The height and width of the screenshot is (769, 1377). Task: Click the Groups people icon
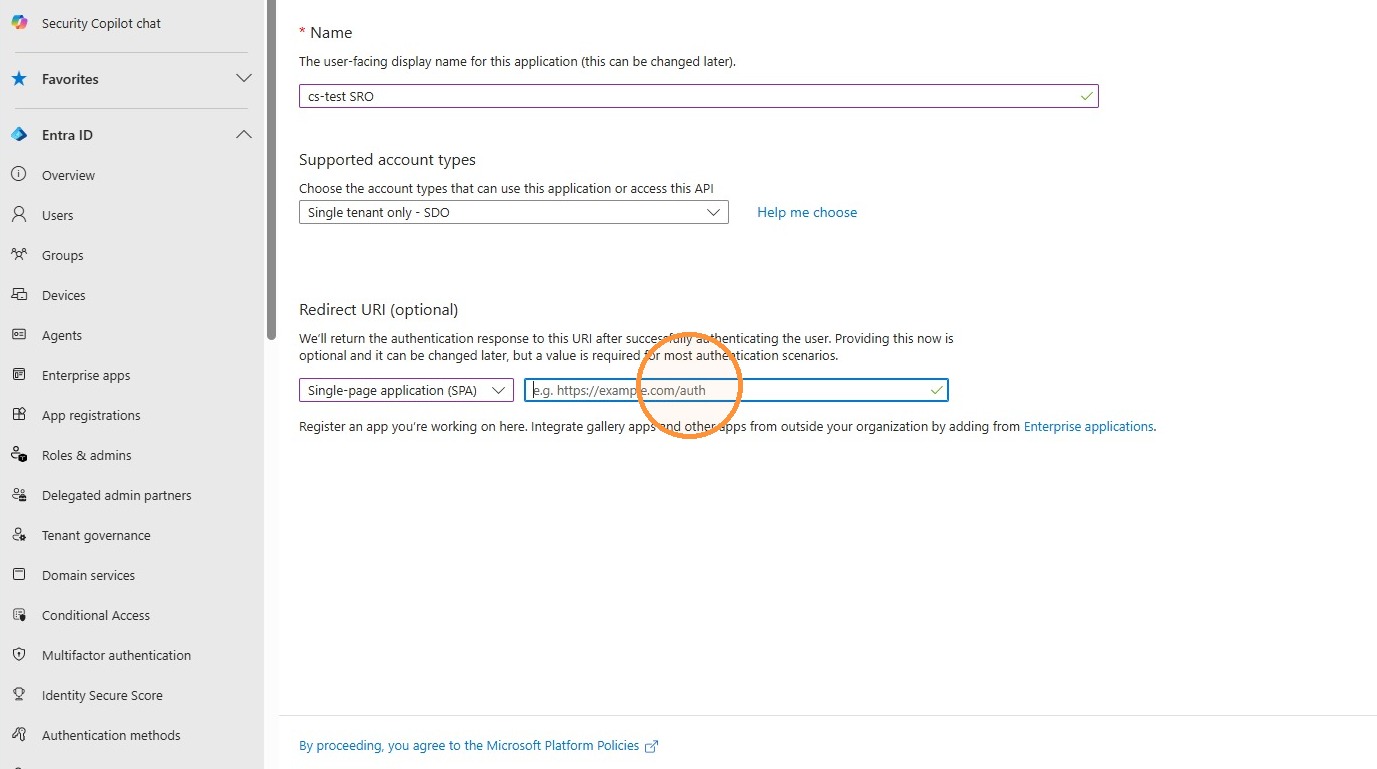pyautogui.click(x=19, y=255)
